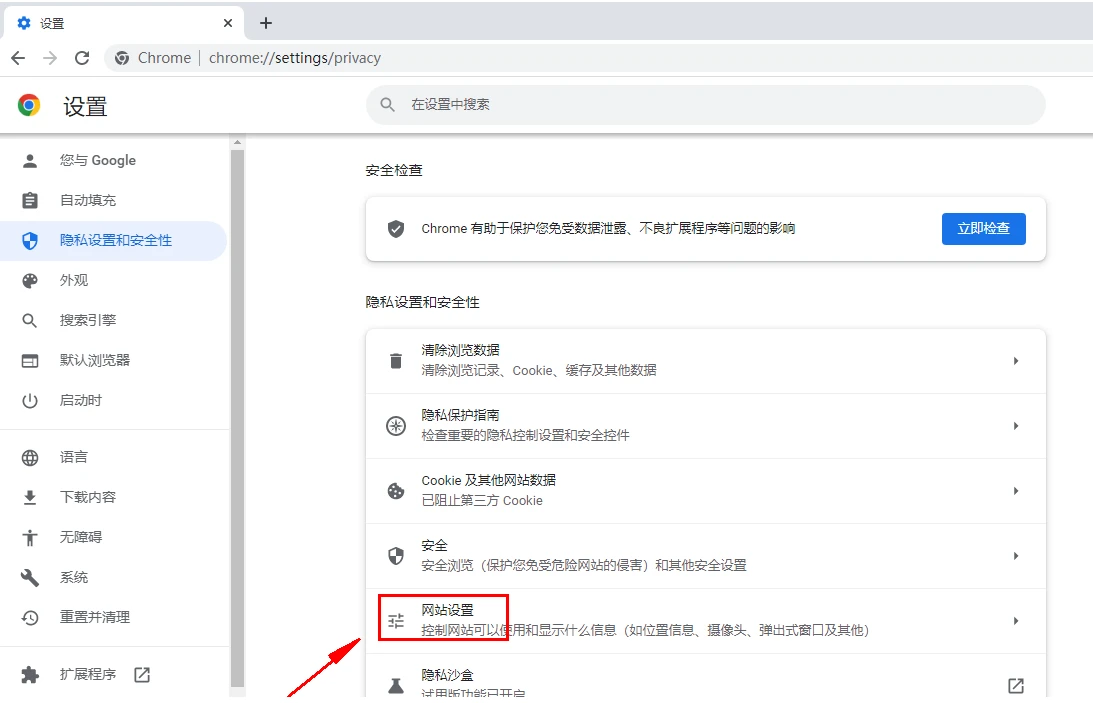
Task: Click the wrench icon beside 系统
Action: point(29,576)
